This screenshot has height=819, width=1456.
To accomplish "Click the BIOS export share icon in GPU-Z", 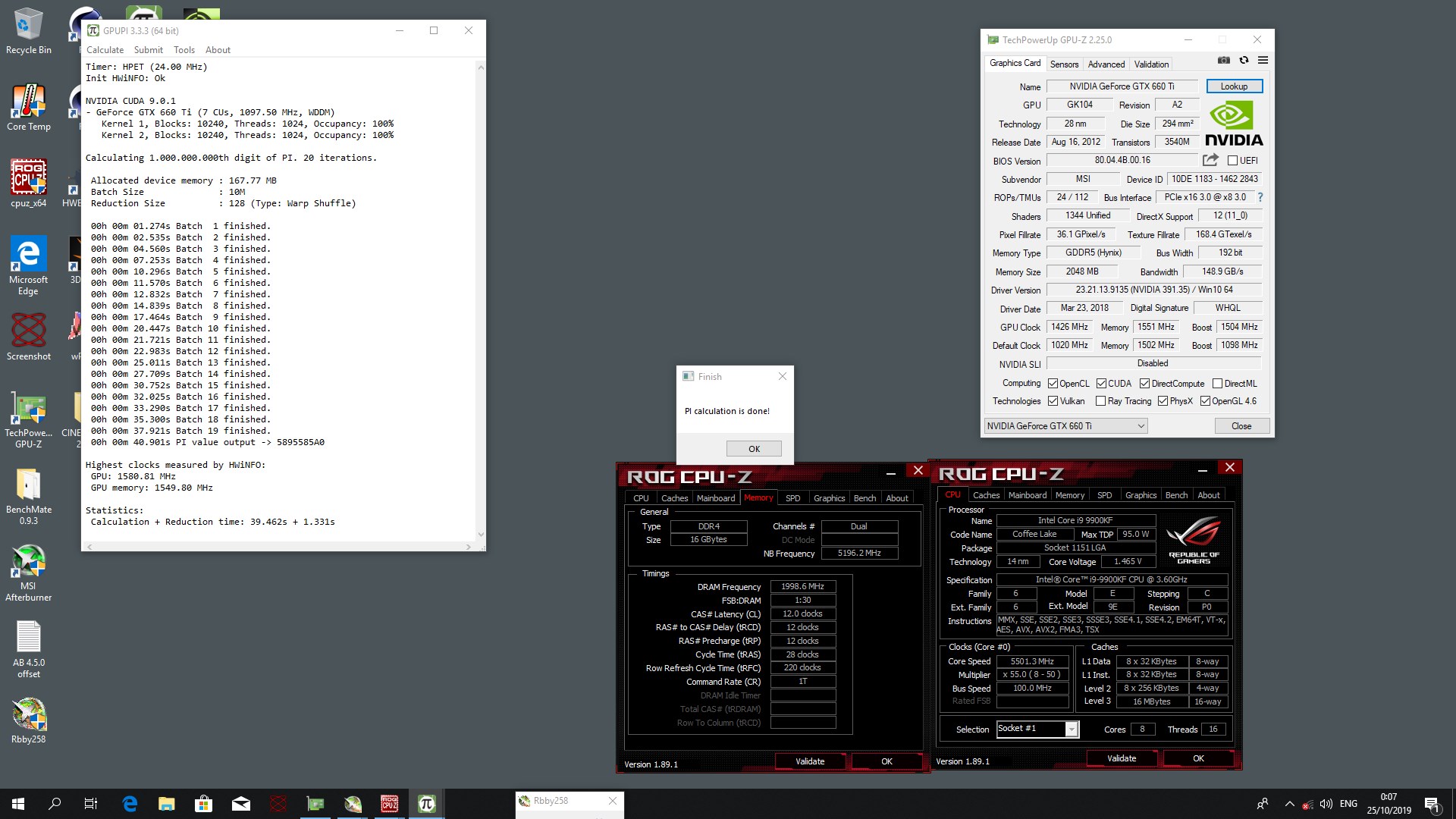I will (x=1210, y=160).
